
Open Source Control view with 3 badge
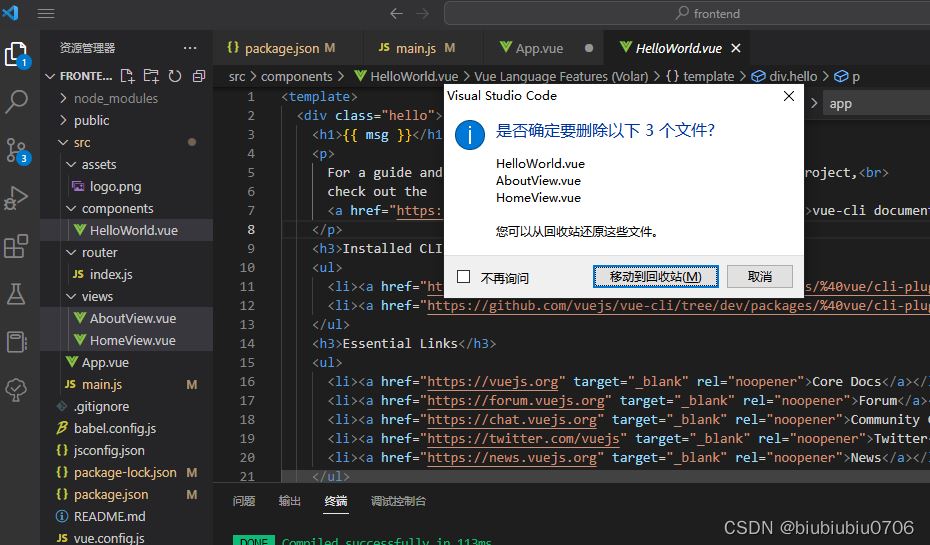(17, 150)
